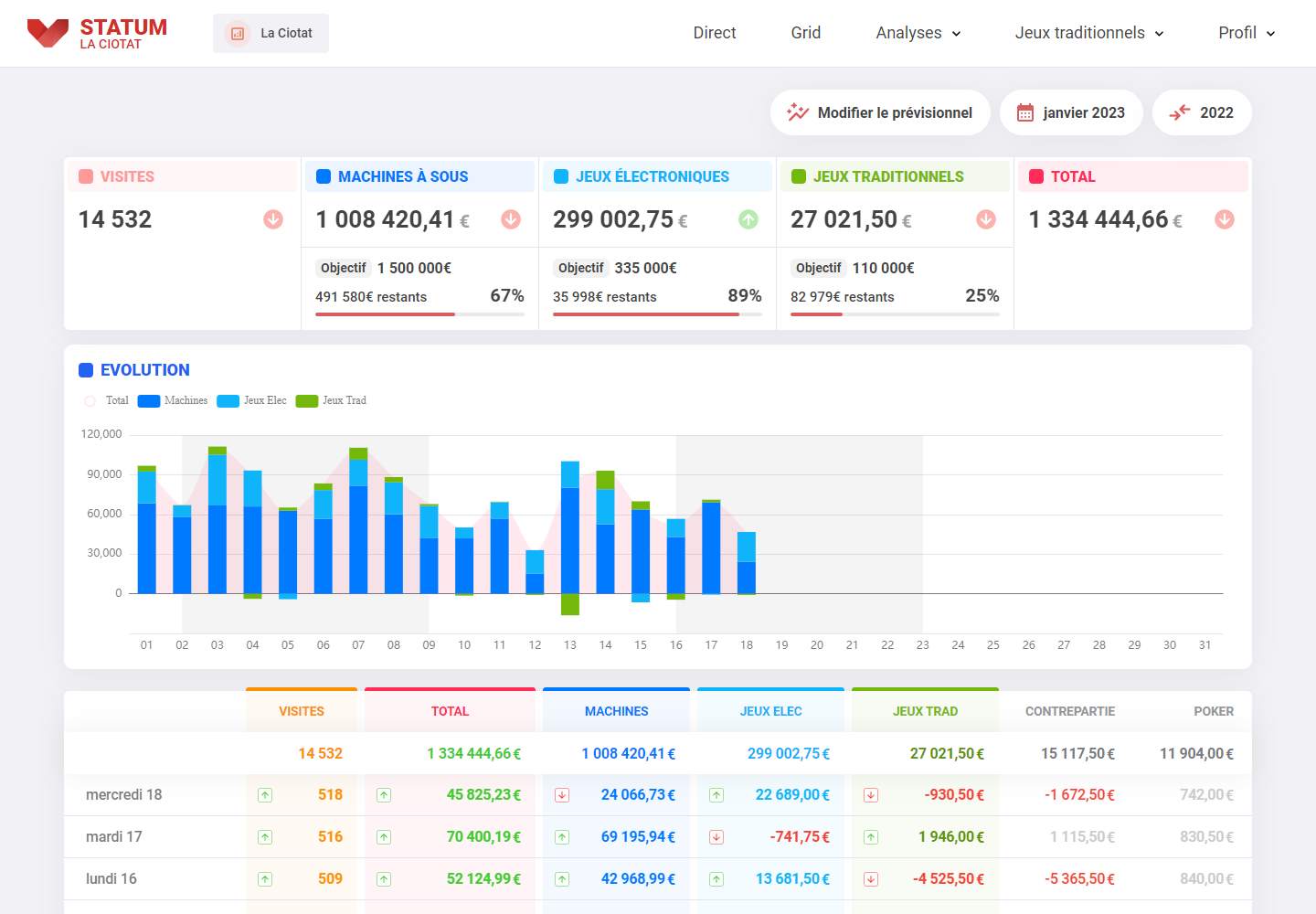Go to the Direct page
The height and width of the screenshot is (914, 1316).
point(714,33)
